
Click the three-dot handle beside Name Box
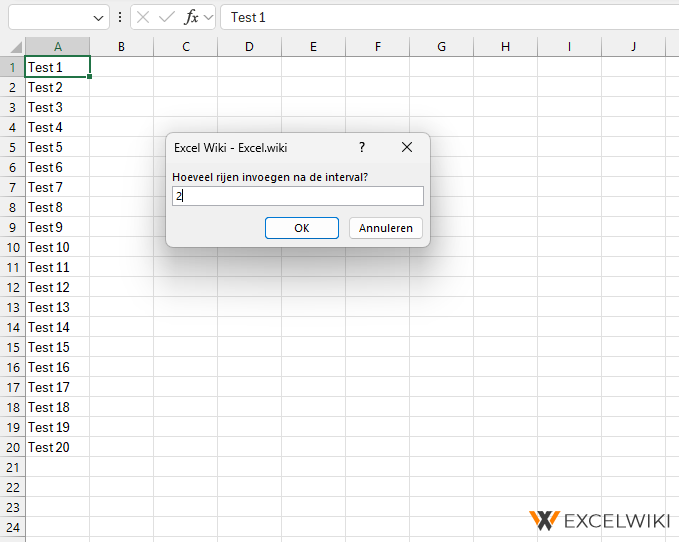tap(120, 17)
